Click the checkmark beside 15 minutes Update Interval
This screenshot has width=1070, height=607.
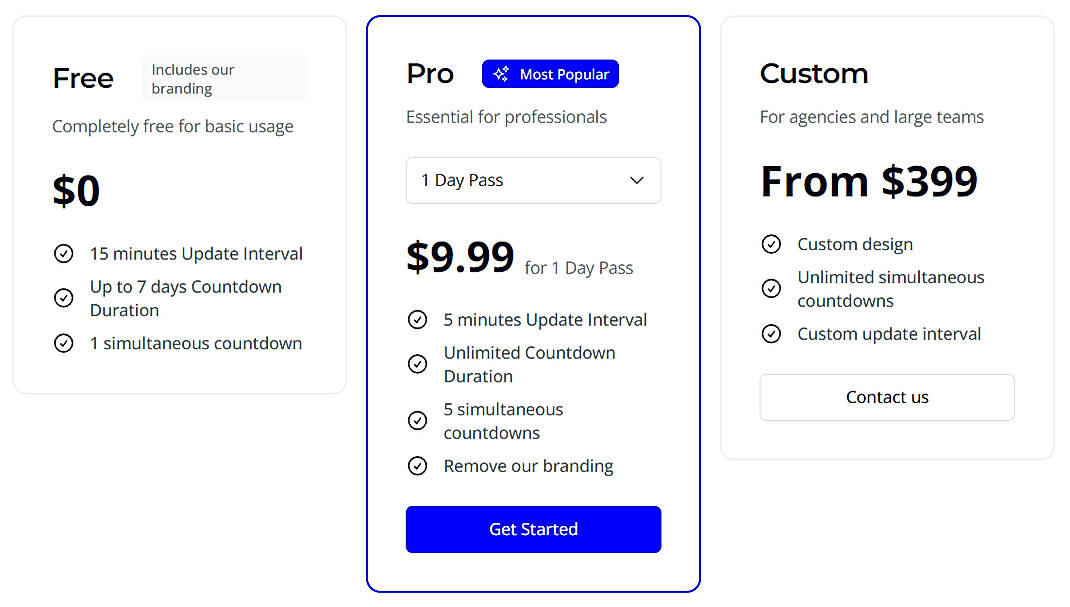click(x=63, y=254)
